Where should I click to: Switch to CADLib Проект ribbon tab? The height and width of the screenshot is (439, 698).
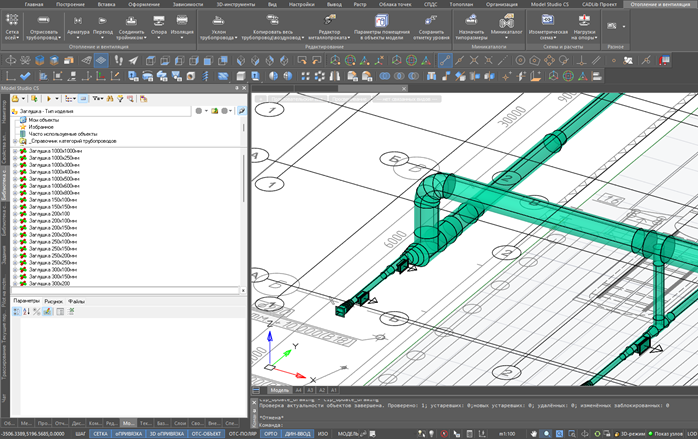[599, 4]
